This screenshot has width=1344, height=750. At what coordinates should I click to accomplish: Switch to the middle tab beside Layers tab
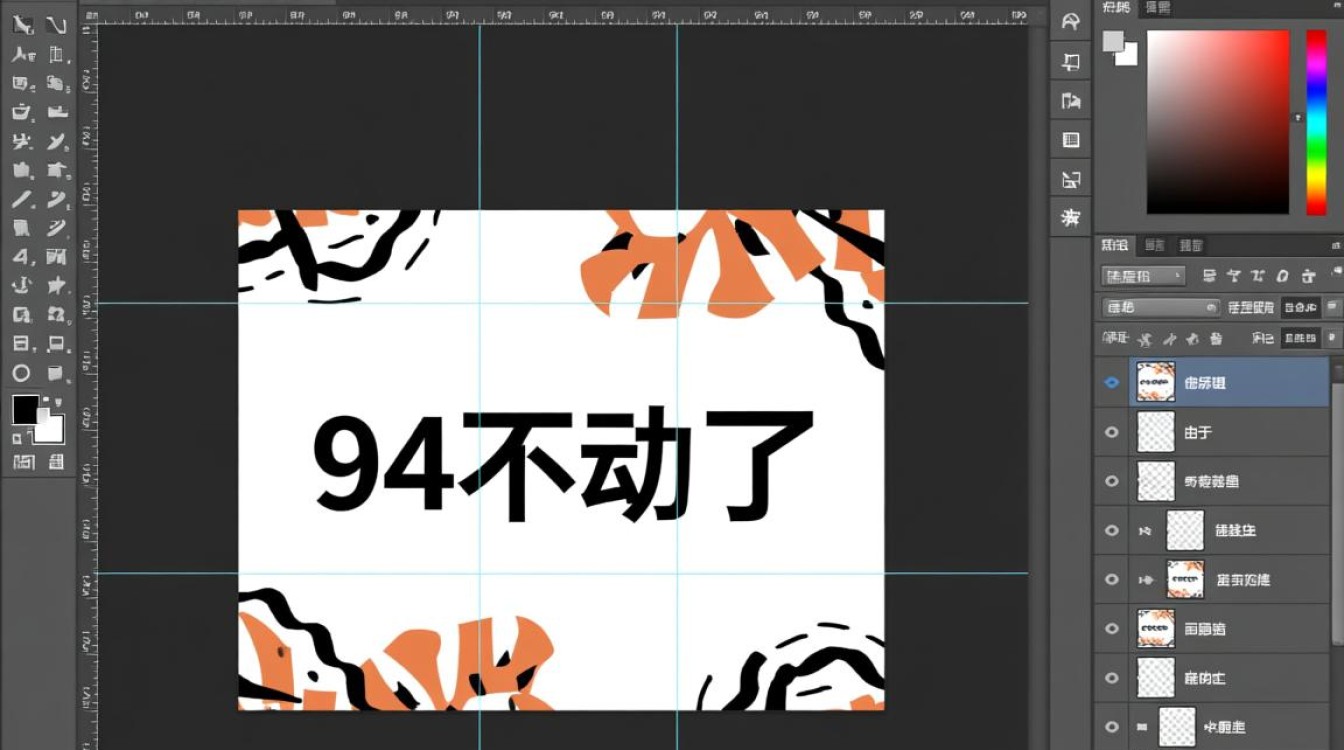click(x=1154, y=245)
